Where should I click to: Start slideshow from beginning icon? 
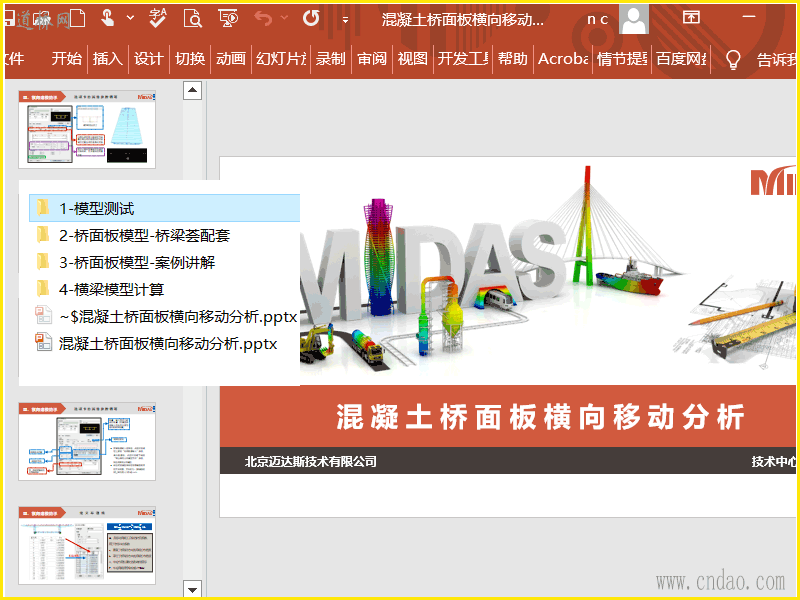point(228,18)
